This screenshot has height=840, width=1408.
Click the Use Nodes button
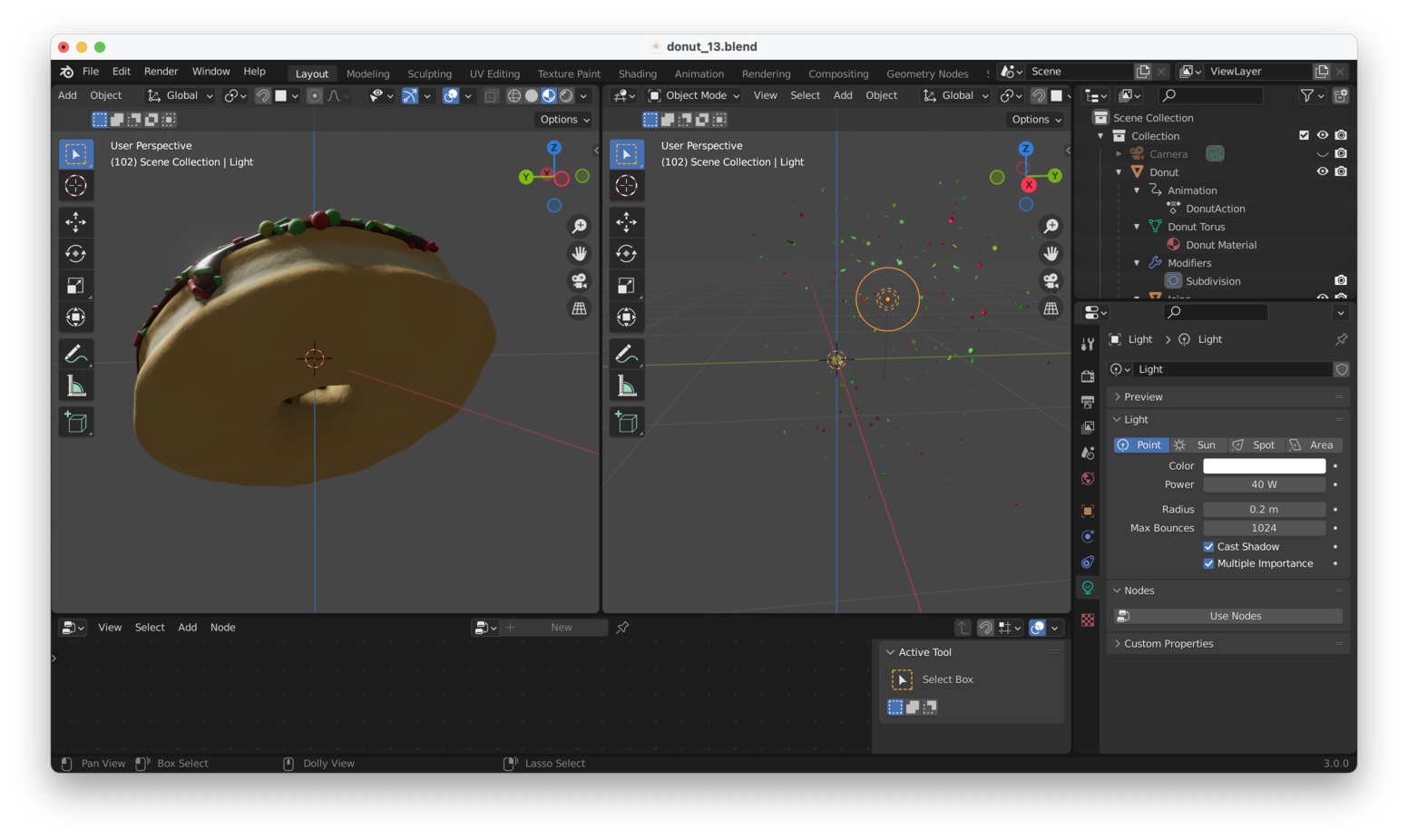point(1235,616)
